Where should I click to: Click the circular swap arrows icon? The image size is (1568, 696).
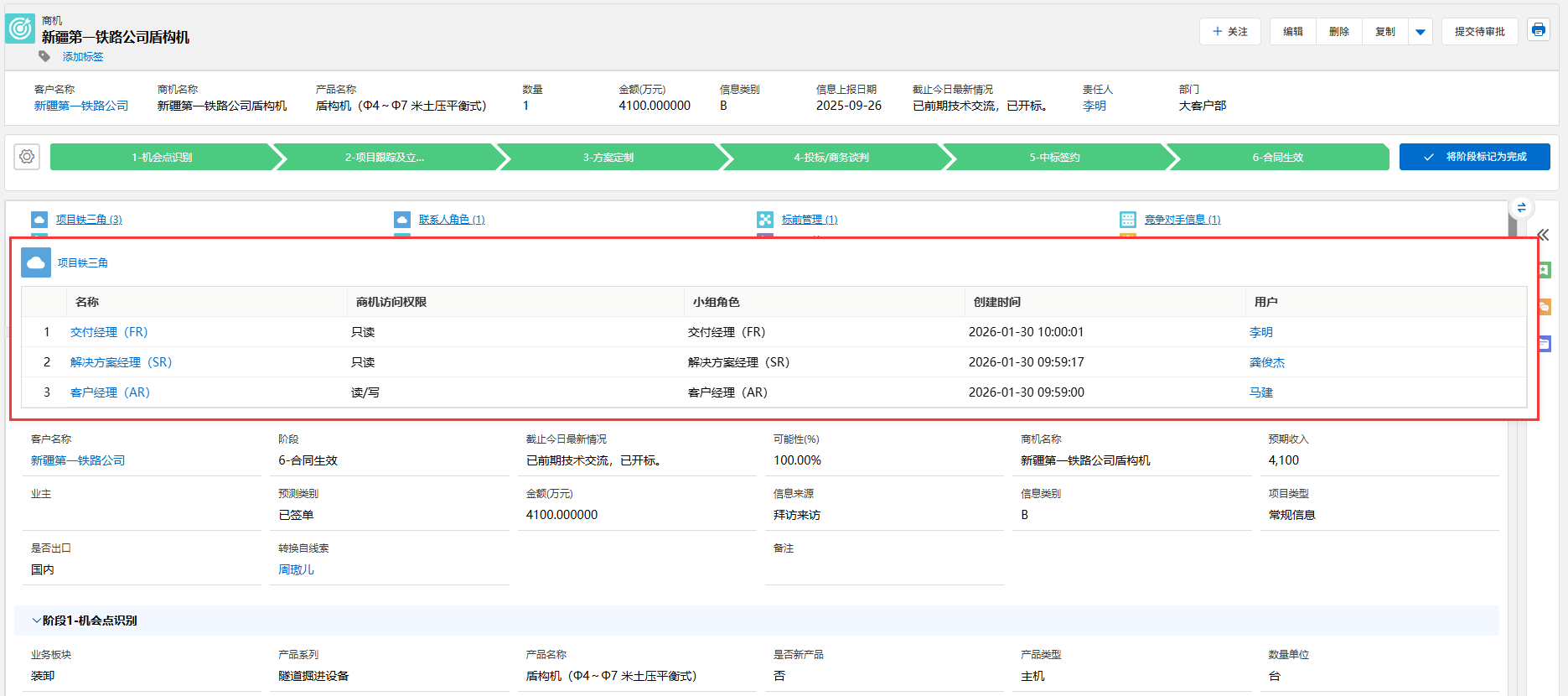click(x=1521, y=207)
